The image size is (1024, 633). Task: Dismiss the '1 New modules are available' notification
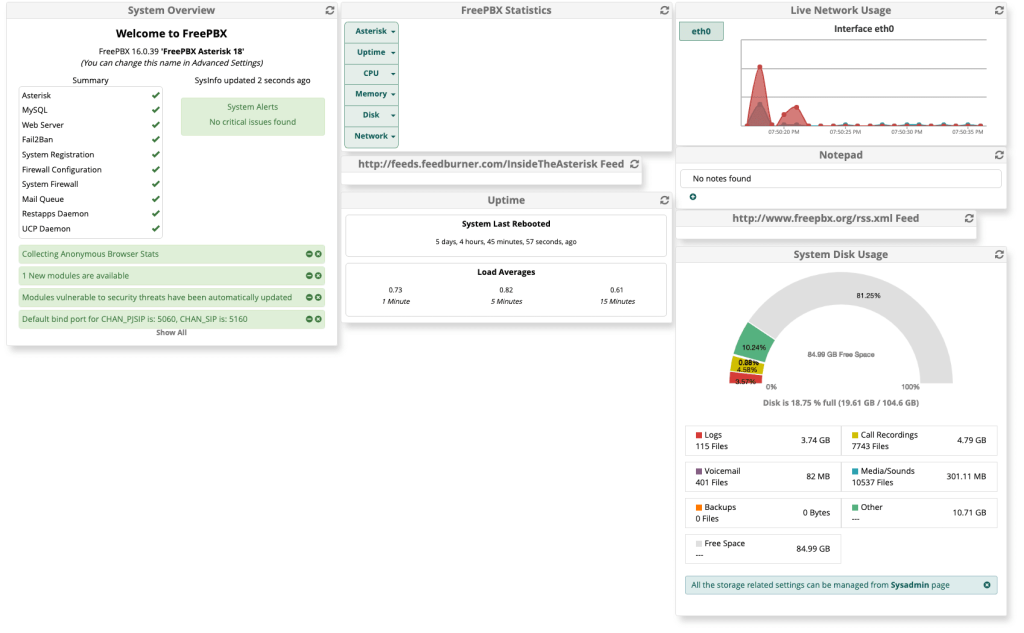pyautogui.click(x=318, y=276)
